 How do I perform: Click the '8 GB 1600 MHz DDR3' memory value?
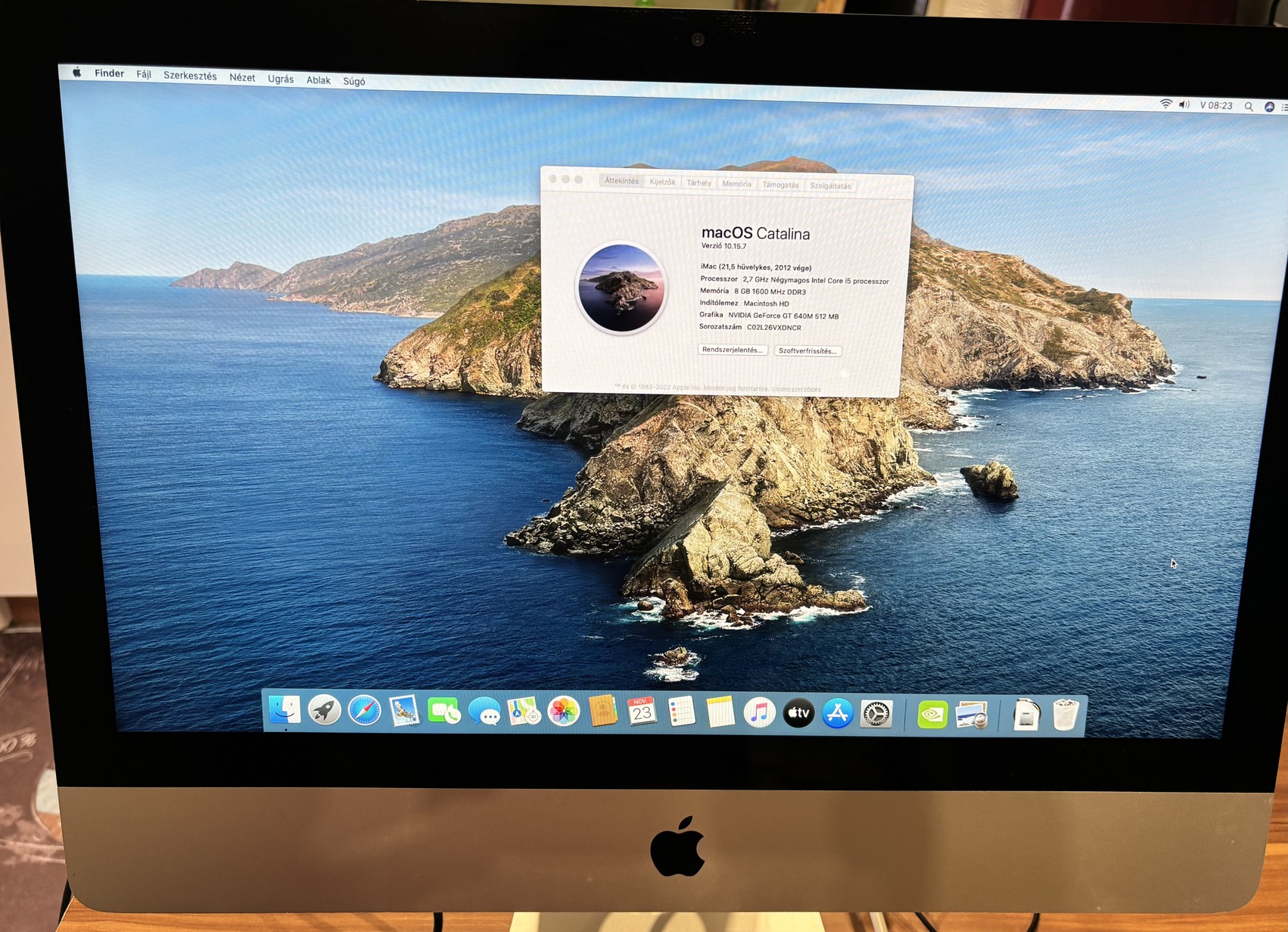[770, 291]
